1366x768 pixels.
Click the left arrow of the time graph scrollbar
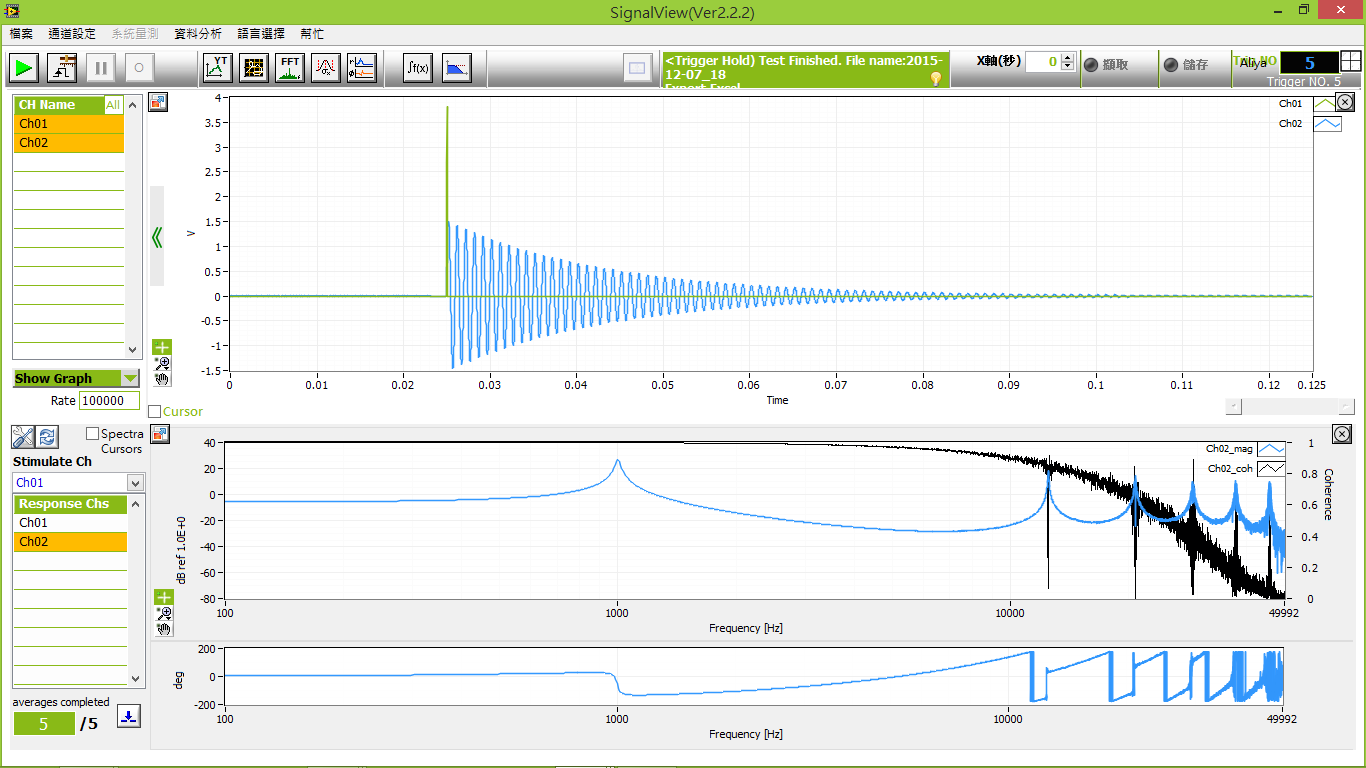pyautogui.click(x=1234, y=406)
